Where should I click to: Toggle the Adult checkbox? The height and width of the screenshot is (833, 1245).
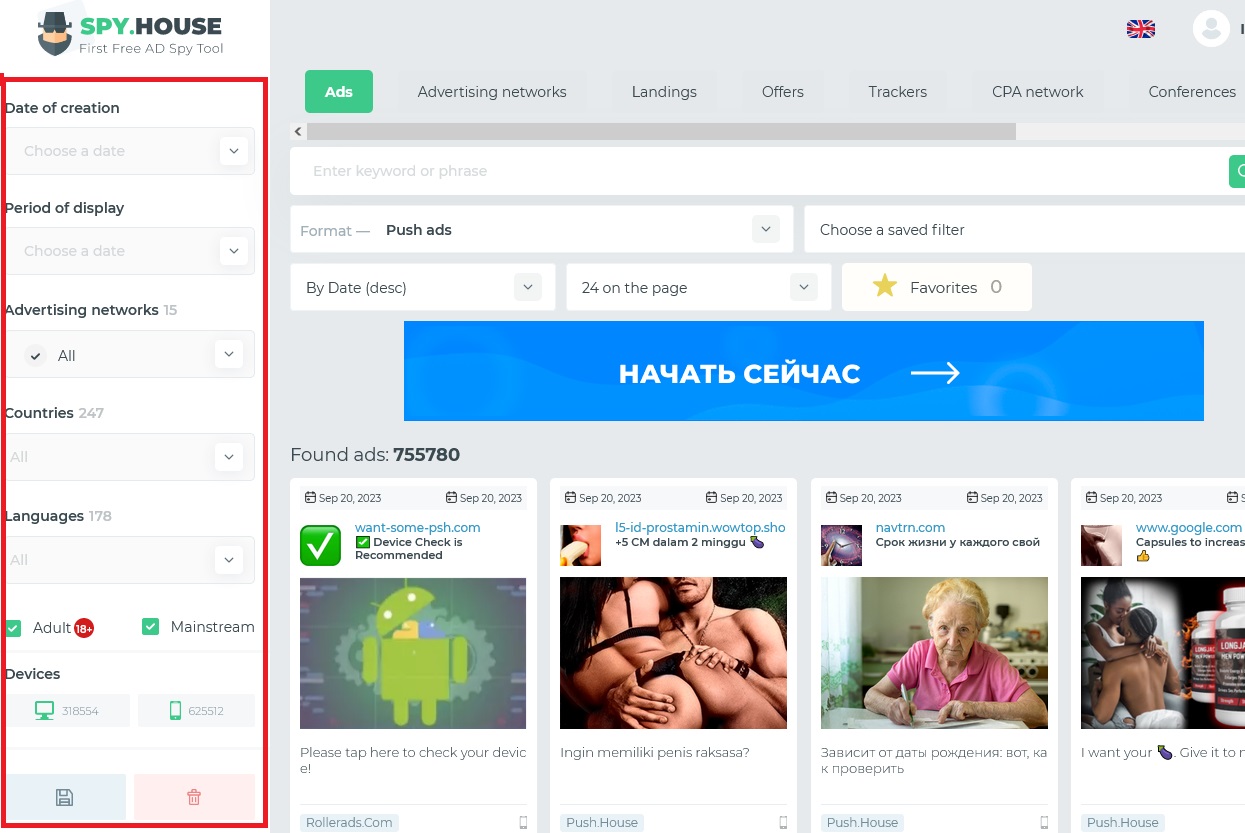(14, 628)
